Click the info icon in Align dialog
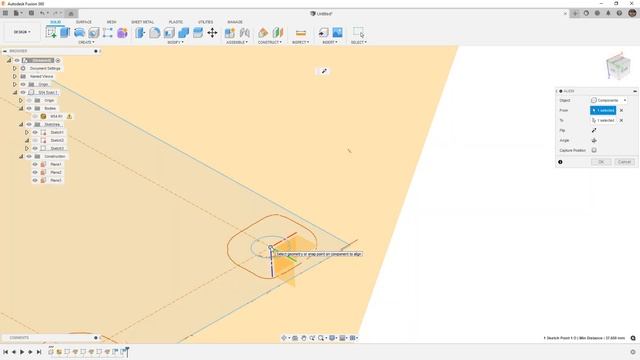The width and height of the screenshot is (640, 360). pyautogui.click(x=560, y=162)
